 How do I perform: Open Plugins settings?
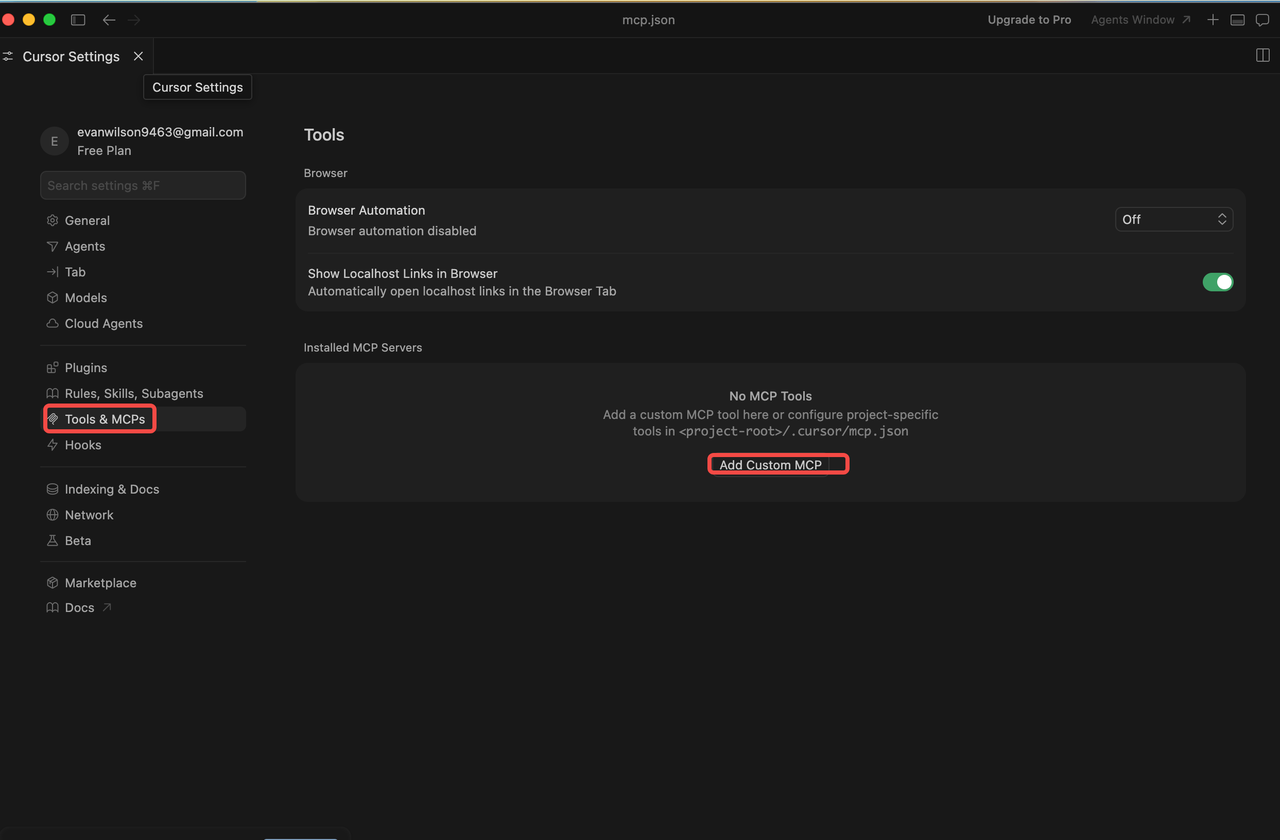[86, 368]
